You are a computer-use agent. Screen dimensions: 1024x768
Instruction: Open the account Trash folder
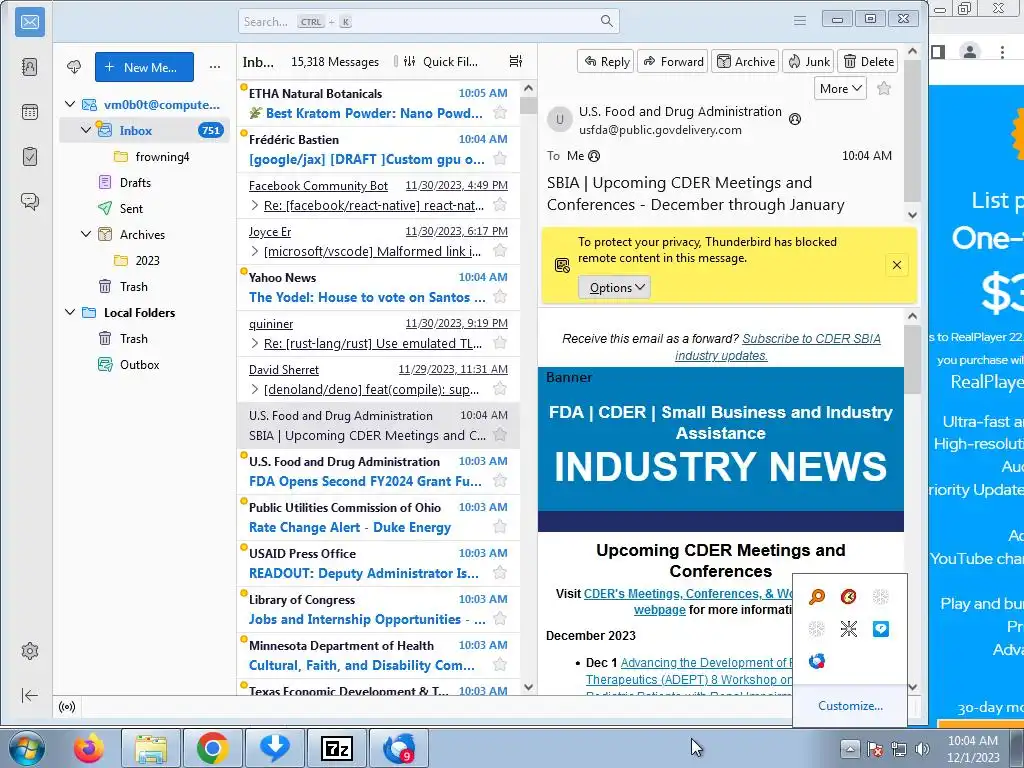tap(133, 287)
